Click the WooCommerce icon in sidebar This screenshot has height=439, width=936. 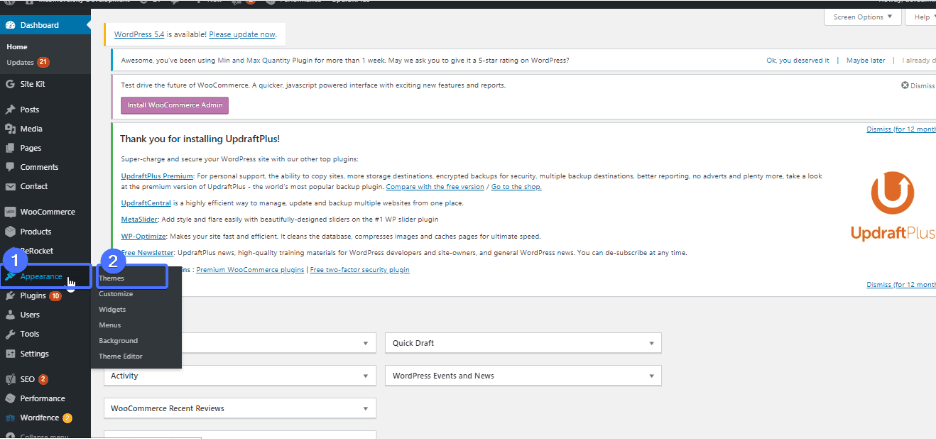10,212
